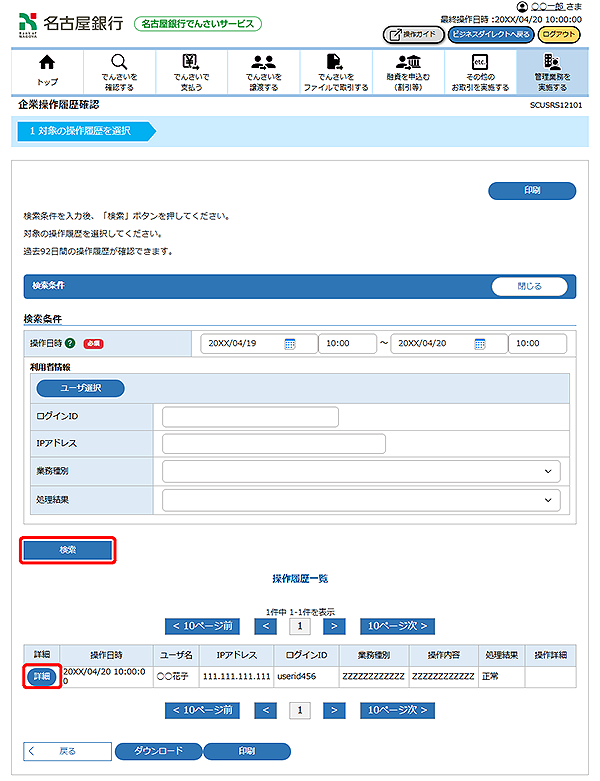
Task: Click the ログインID input field
Action: 250,417
